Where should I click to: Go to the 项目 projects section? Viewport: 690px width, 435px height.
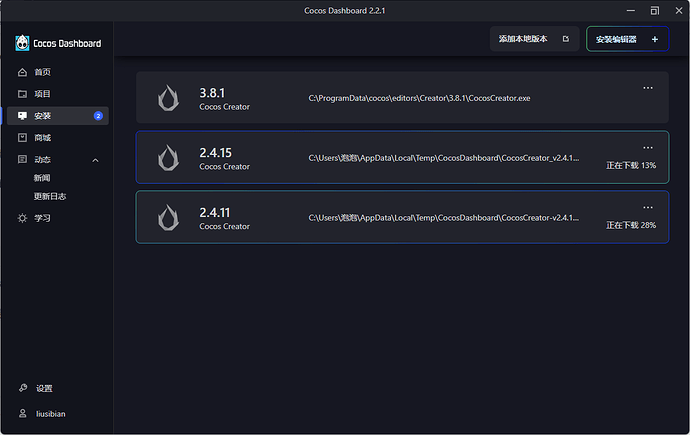coord(43,94)
